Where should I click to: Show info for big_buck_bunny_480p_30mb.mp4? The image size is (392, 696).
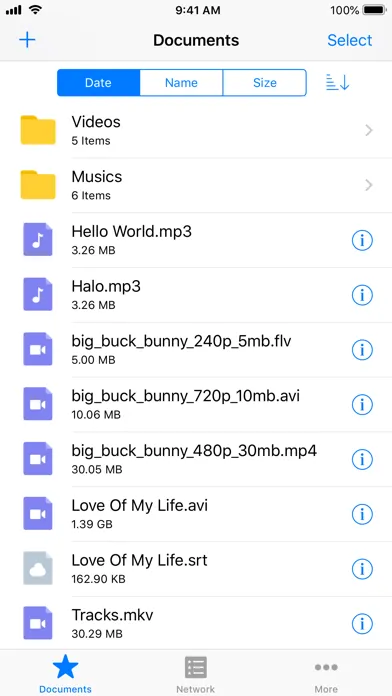pyautogui.click(x=362, y=460)
